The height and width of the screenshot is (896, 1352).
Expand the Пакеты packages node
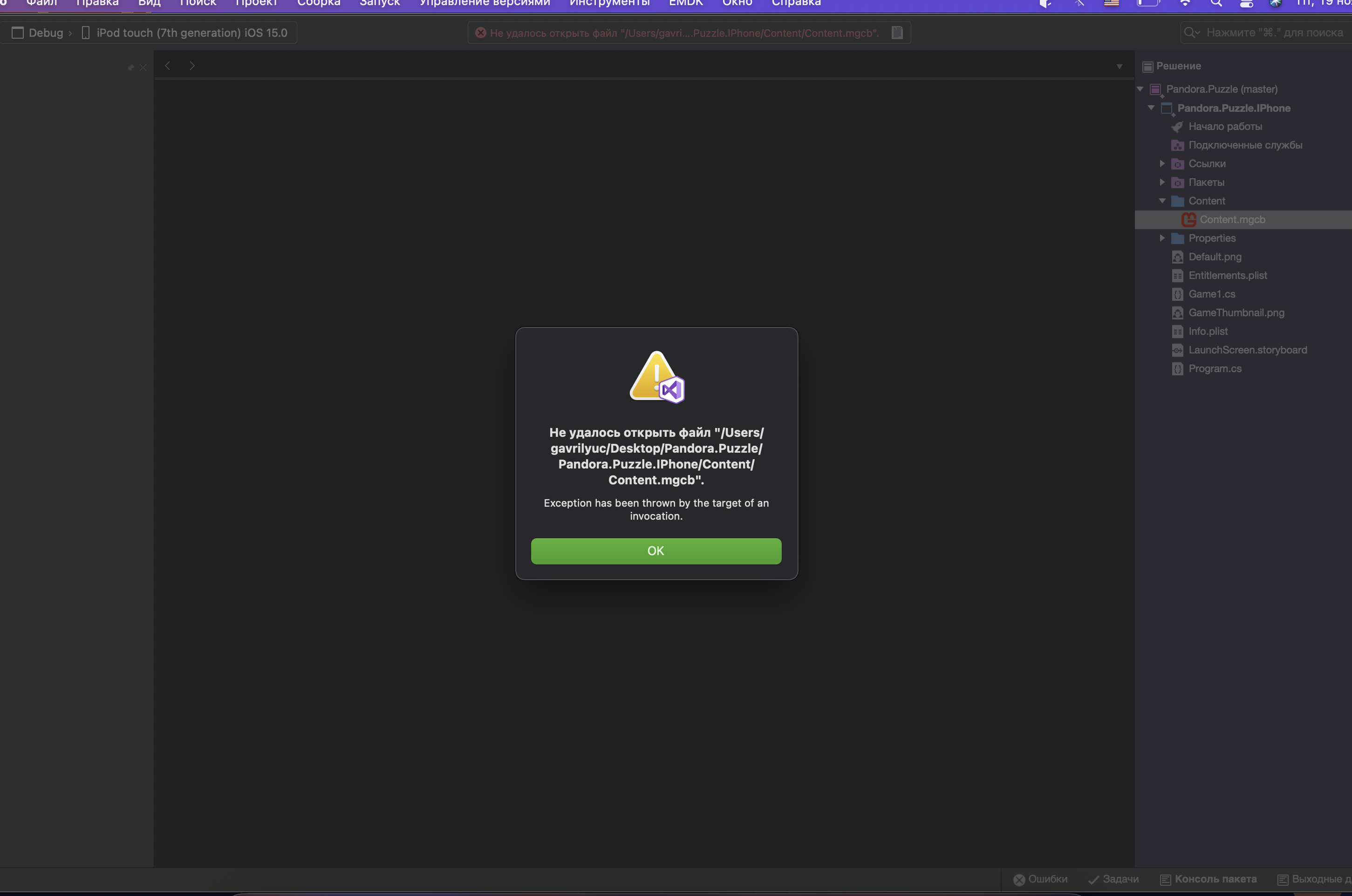coord(1162,182)
